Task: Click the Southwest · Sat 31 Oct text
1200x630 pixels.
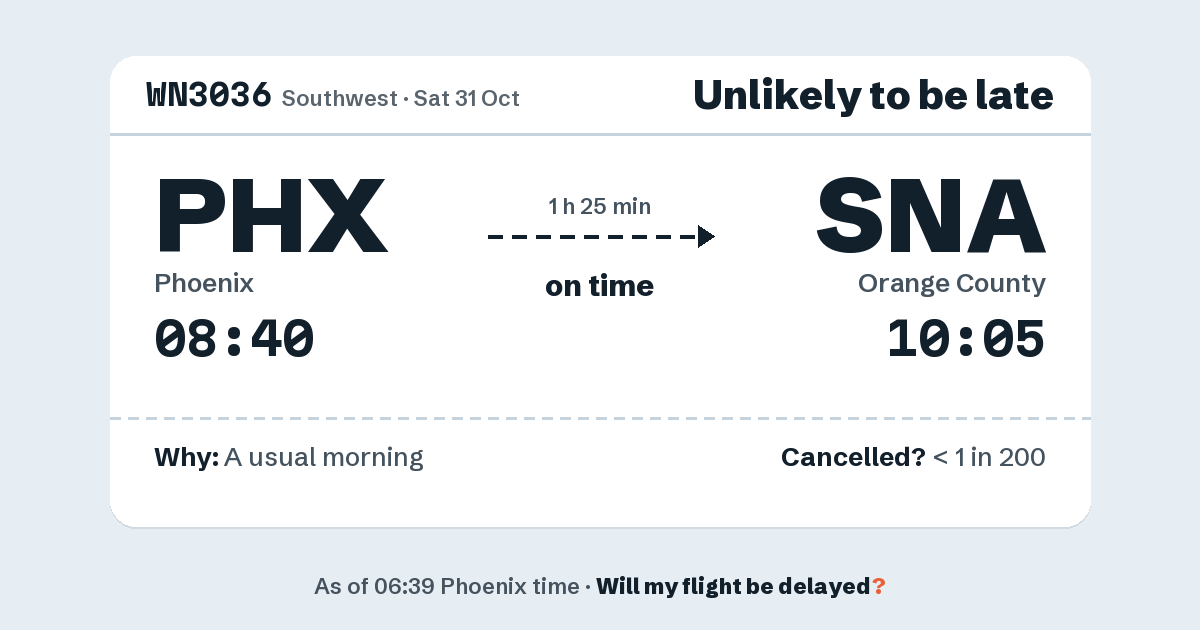Action: (x=401, y=99)
